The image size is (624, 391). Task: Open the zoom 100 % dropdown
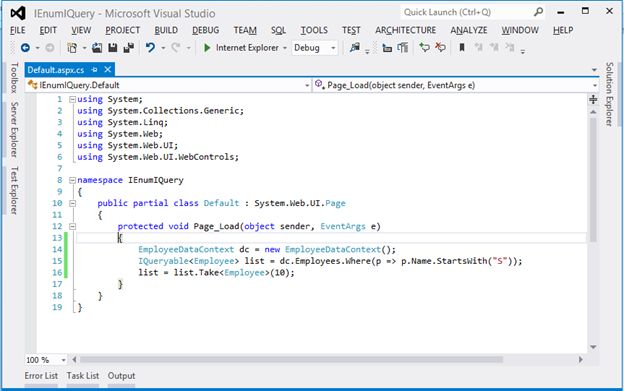63,360
